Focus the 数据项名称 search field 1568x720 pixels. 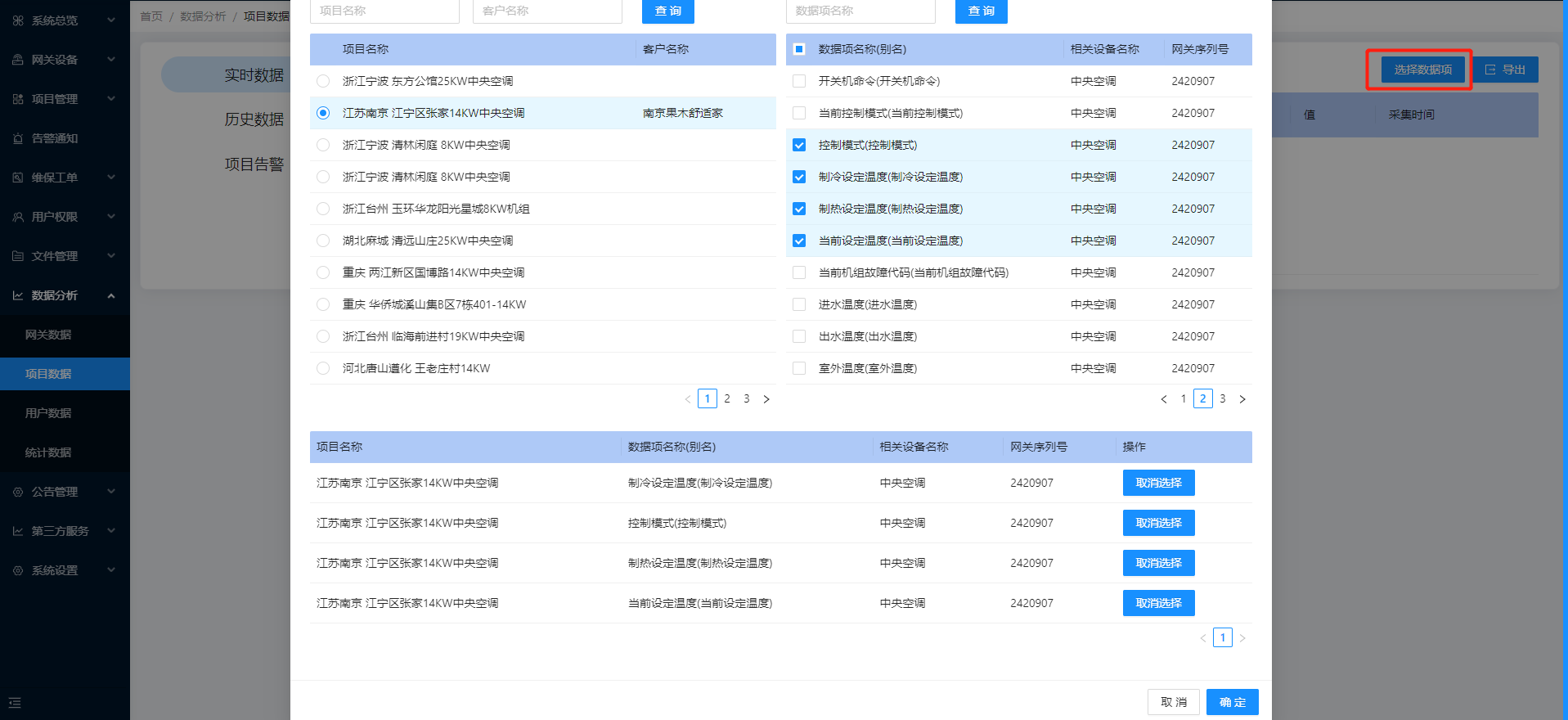(x=860, y=11)
